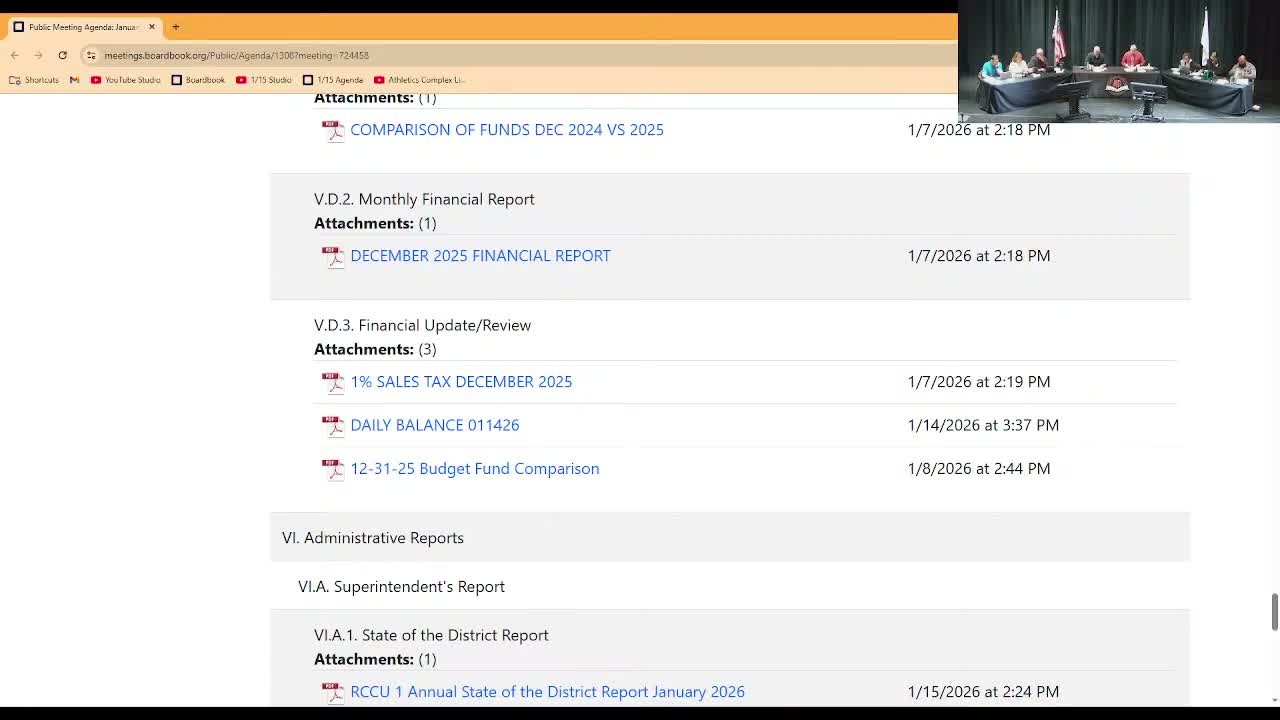Select the Public Meeting Agenda tab
Screen dimensions: 1280x720
(x=80, y=27)
